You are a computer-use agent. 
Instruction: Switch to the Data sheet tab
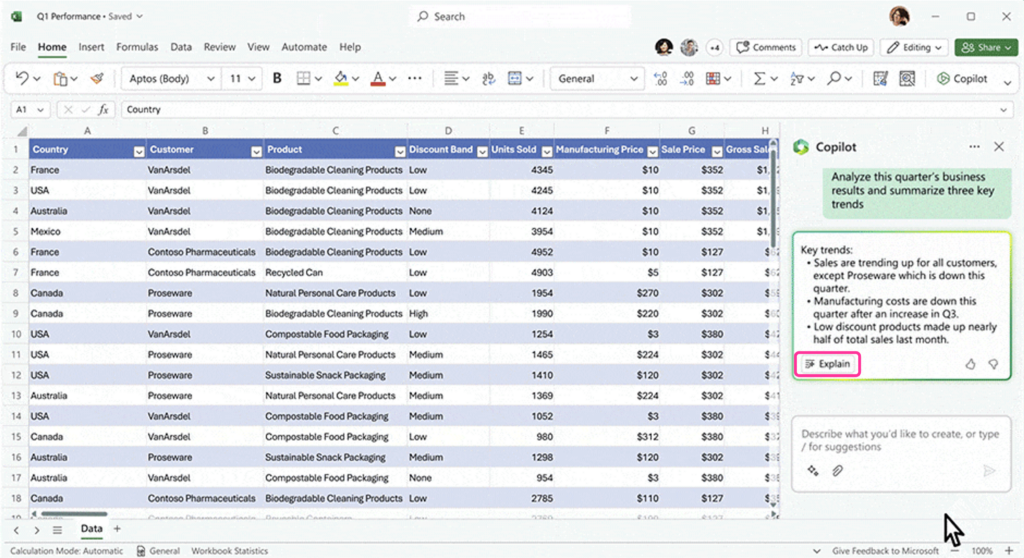[91, 528]
